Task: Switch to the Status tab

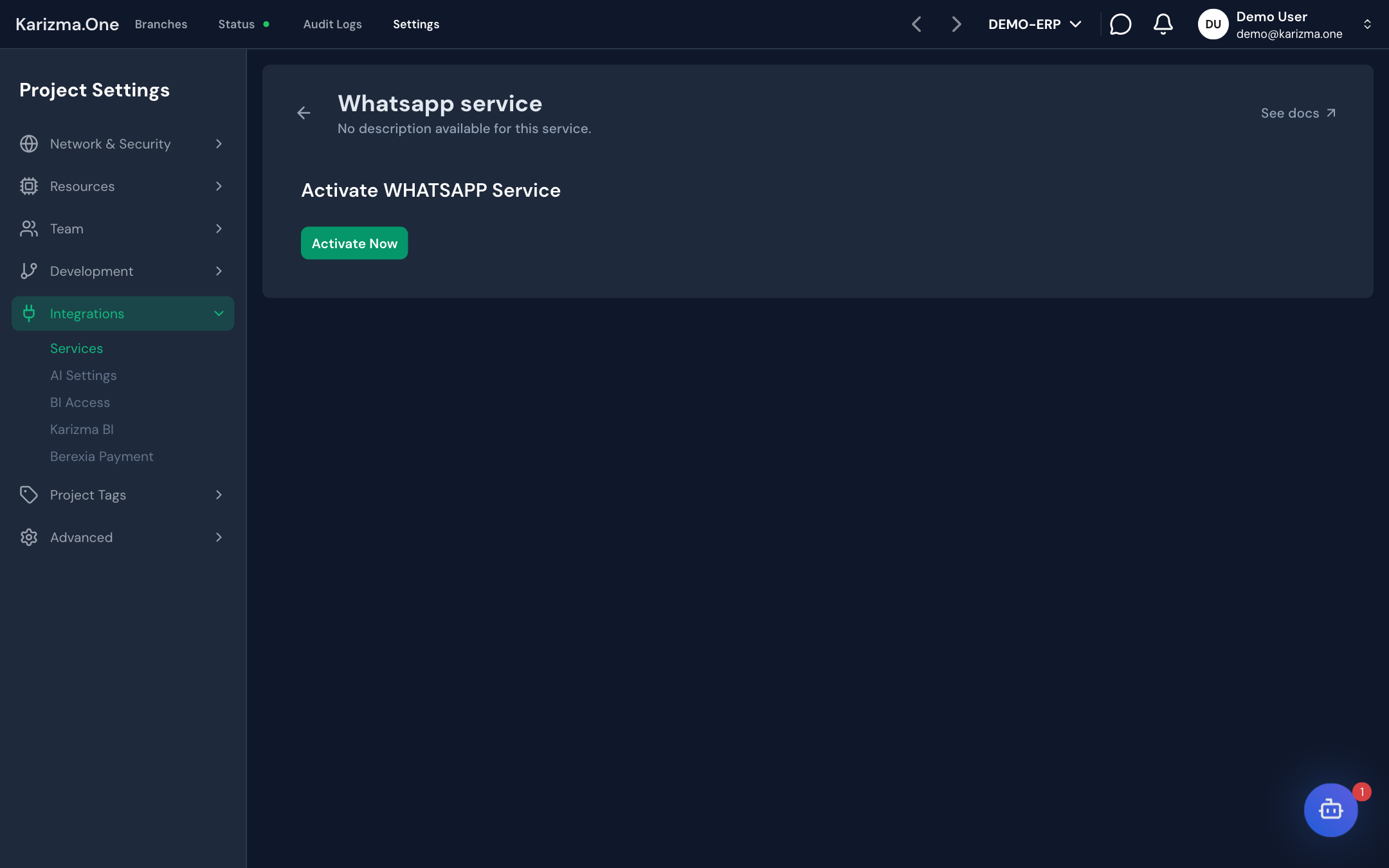Action: 236,24
